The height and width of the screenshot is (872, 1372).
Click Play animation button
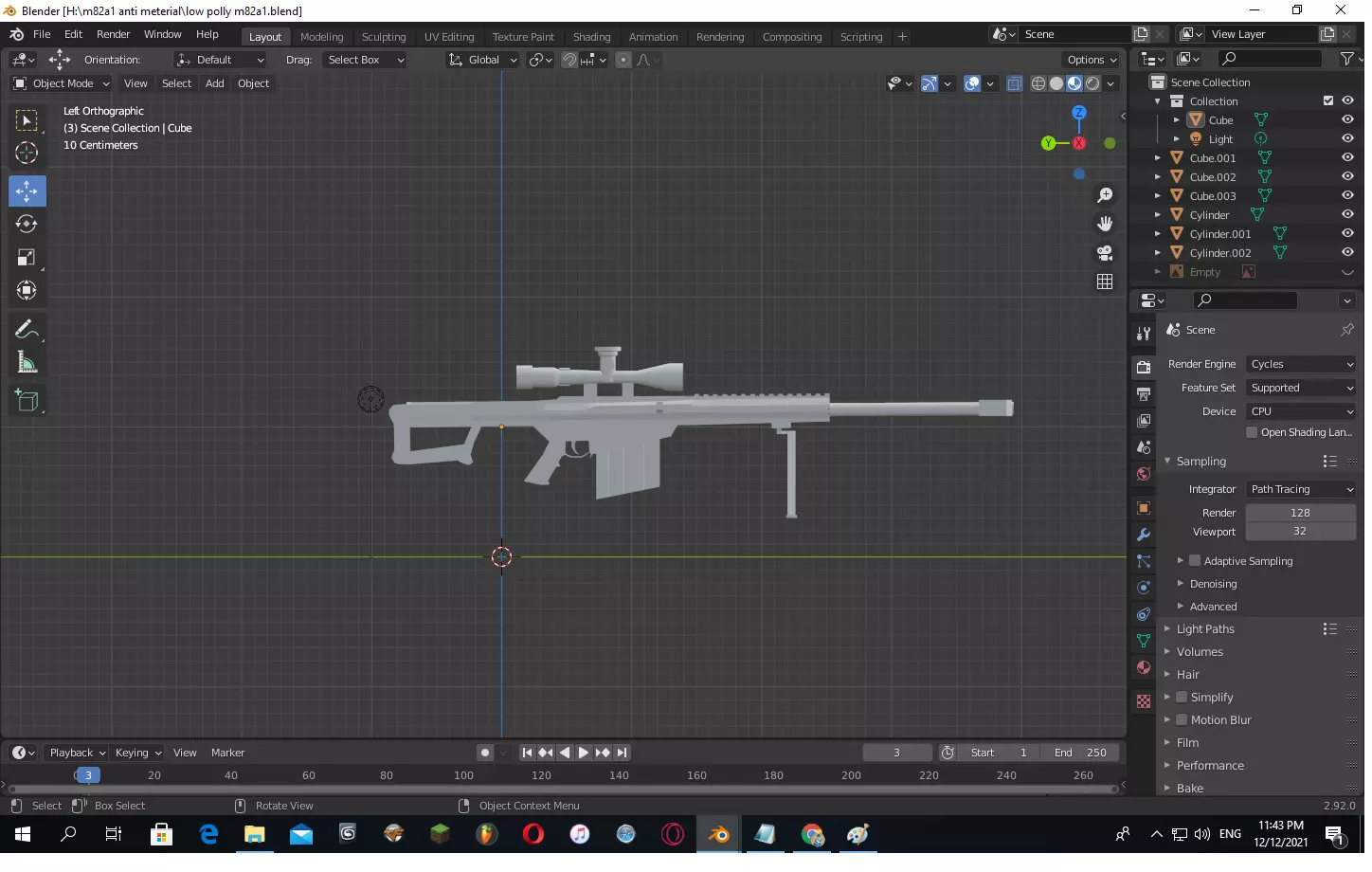click(x=584, y=754)
